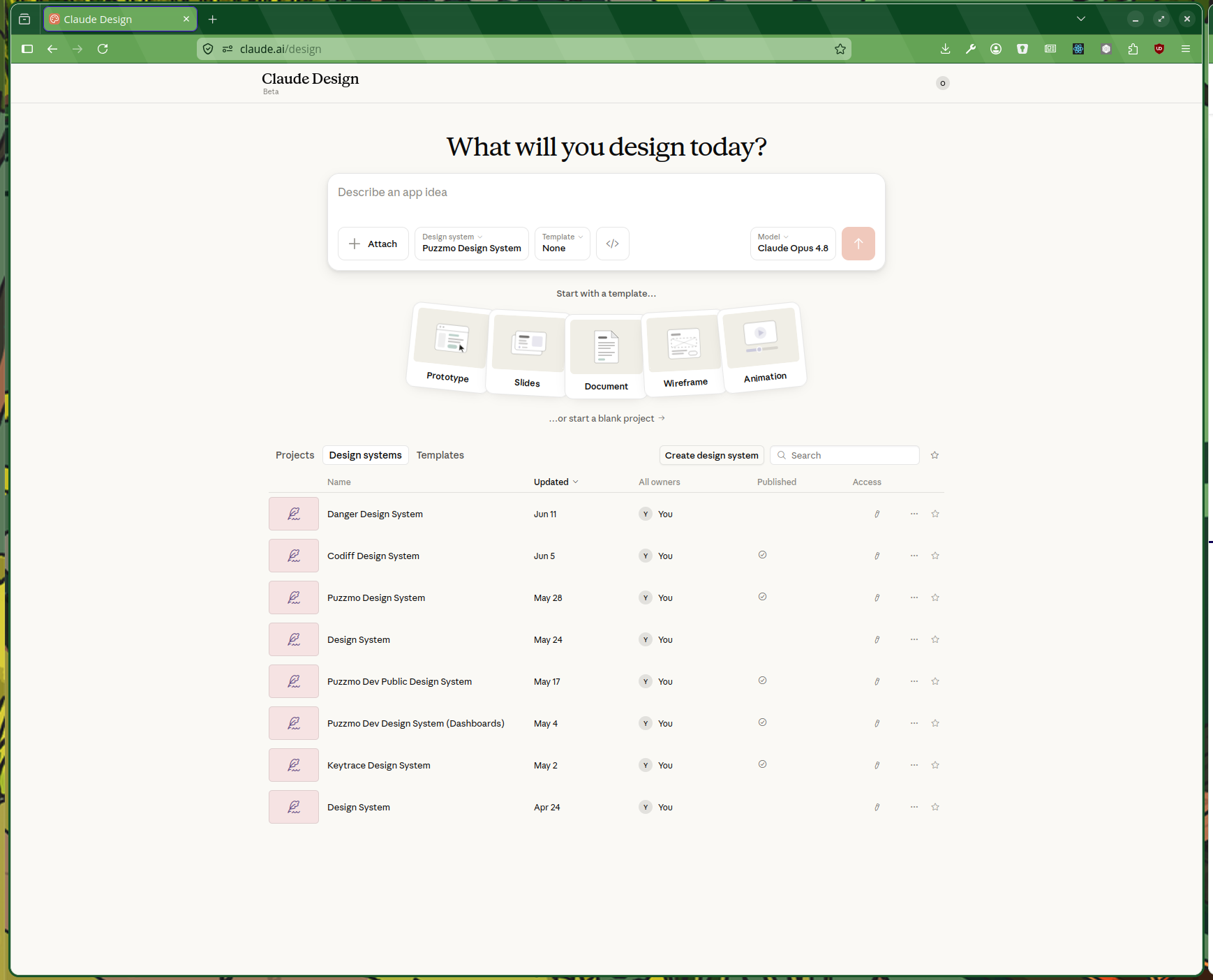1213x980 pixels.
Task: Select the Claude Design browser tab
Action: coord(120,19)
